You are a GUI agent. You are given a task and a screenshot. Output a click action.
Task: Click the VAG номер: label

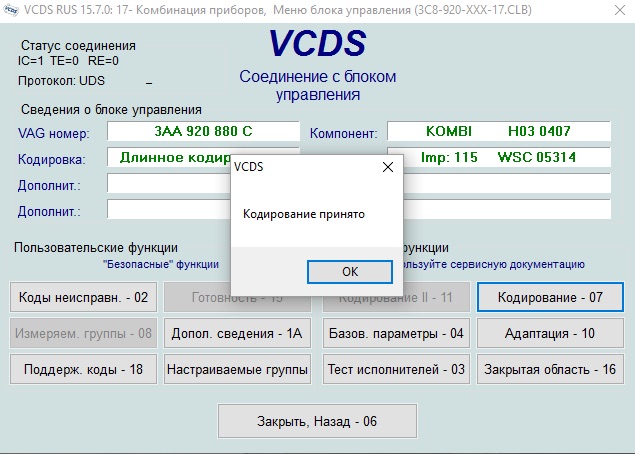point(53,133)
